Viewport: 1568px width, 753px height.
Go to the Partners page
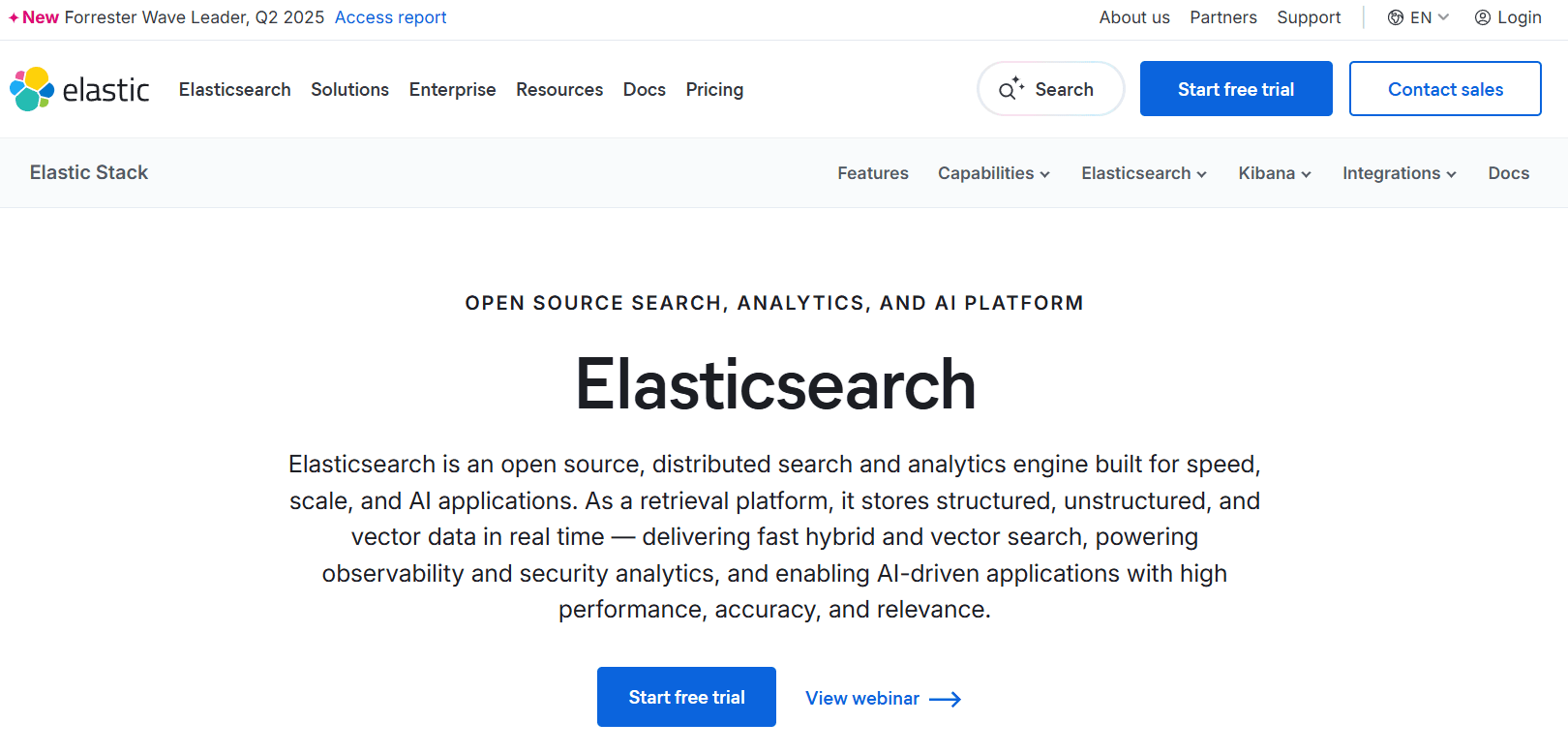1222,17
